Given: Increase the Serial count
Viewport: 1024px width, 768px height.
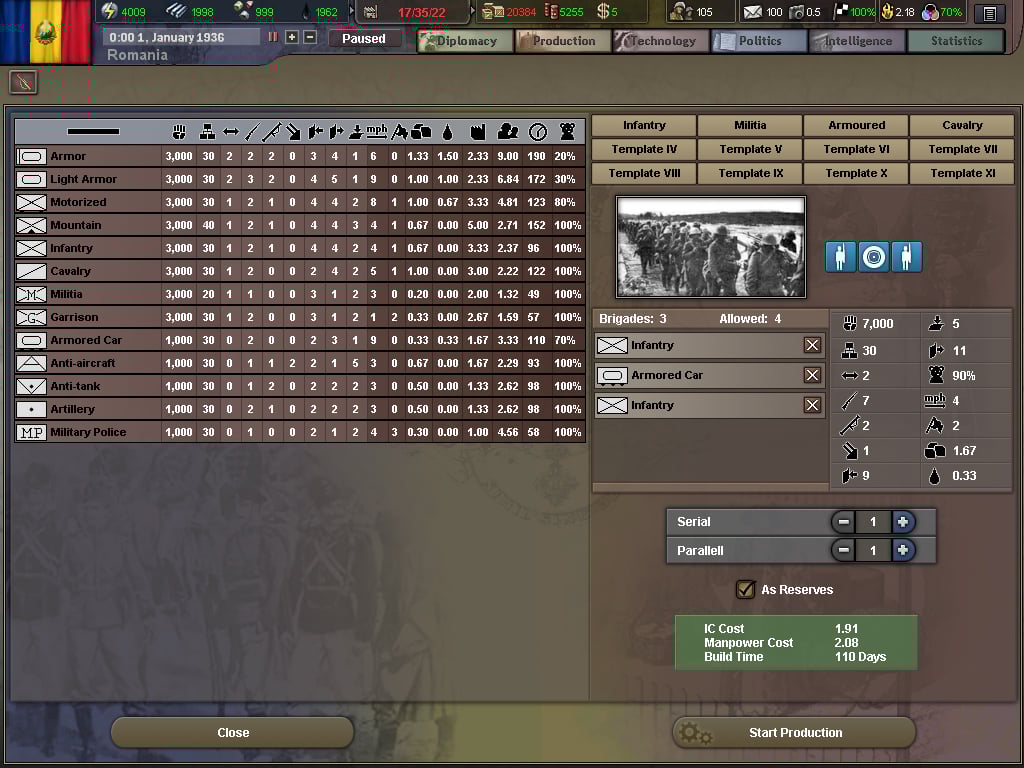Looking at the screenshot, I should (x=903, y=522).
